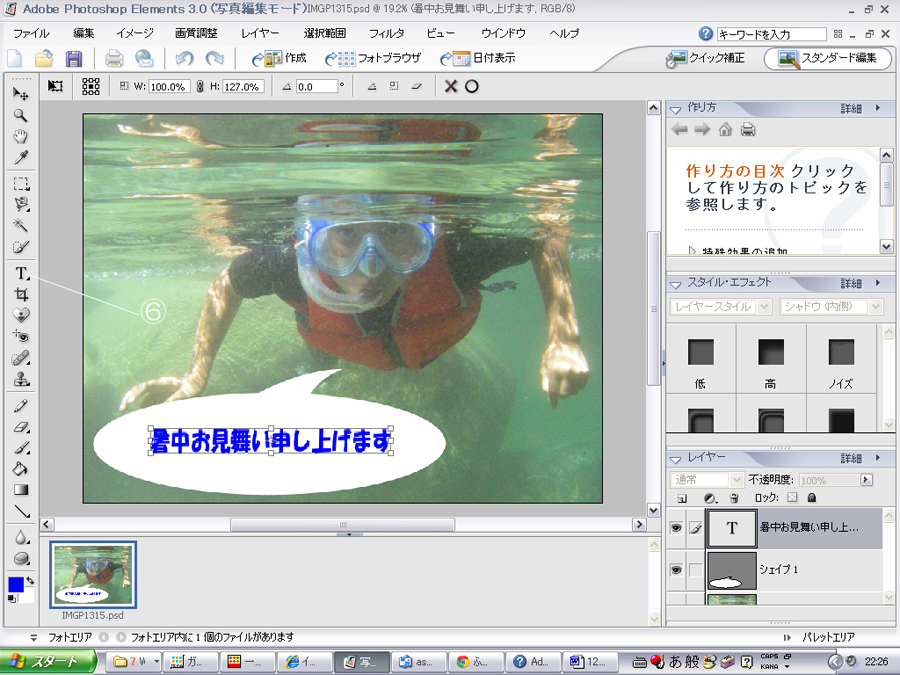
Task: Click the Windows スタート button
Action: pyautogui.click(x=49, y=661)
